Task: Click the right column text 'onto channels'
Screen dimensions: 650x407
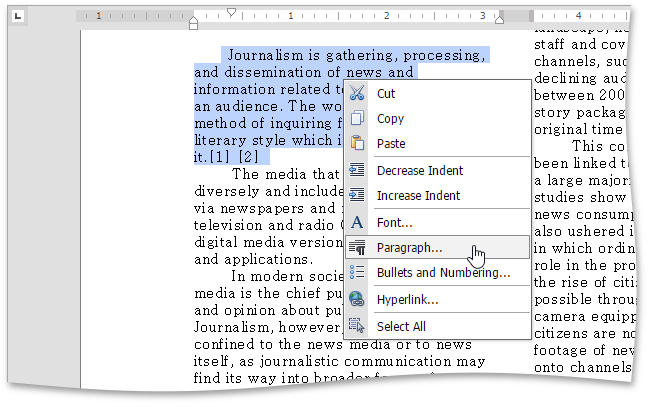Action: (582, 367)
